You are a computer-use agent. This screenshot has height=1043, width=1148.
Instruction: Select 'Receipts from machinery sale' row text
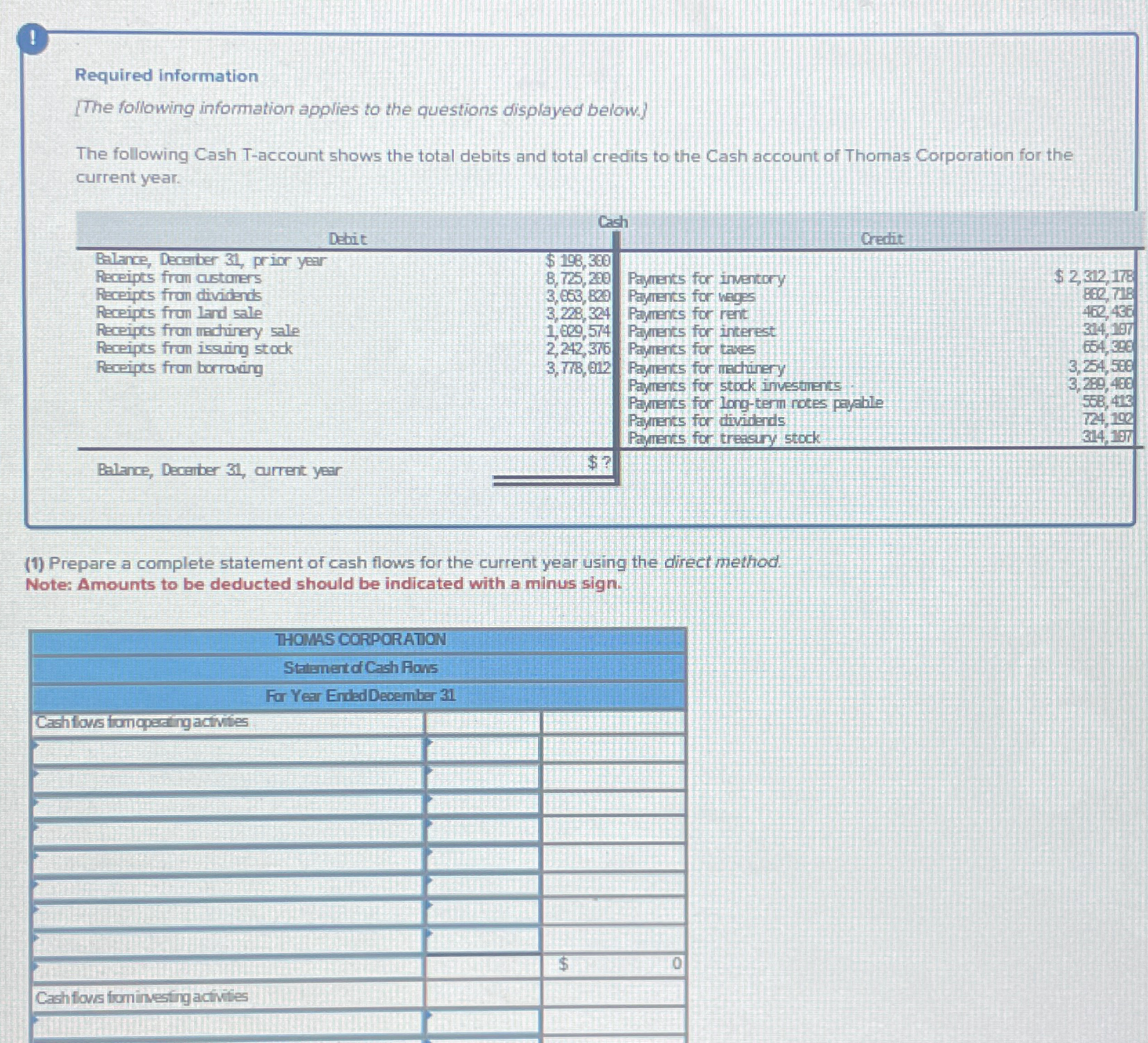pyautogui.click(x=198, y=331)
